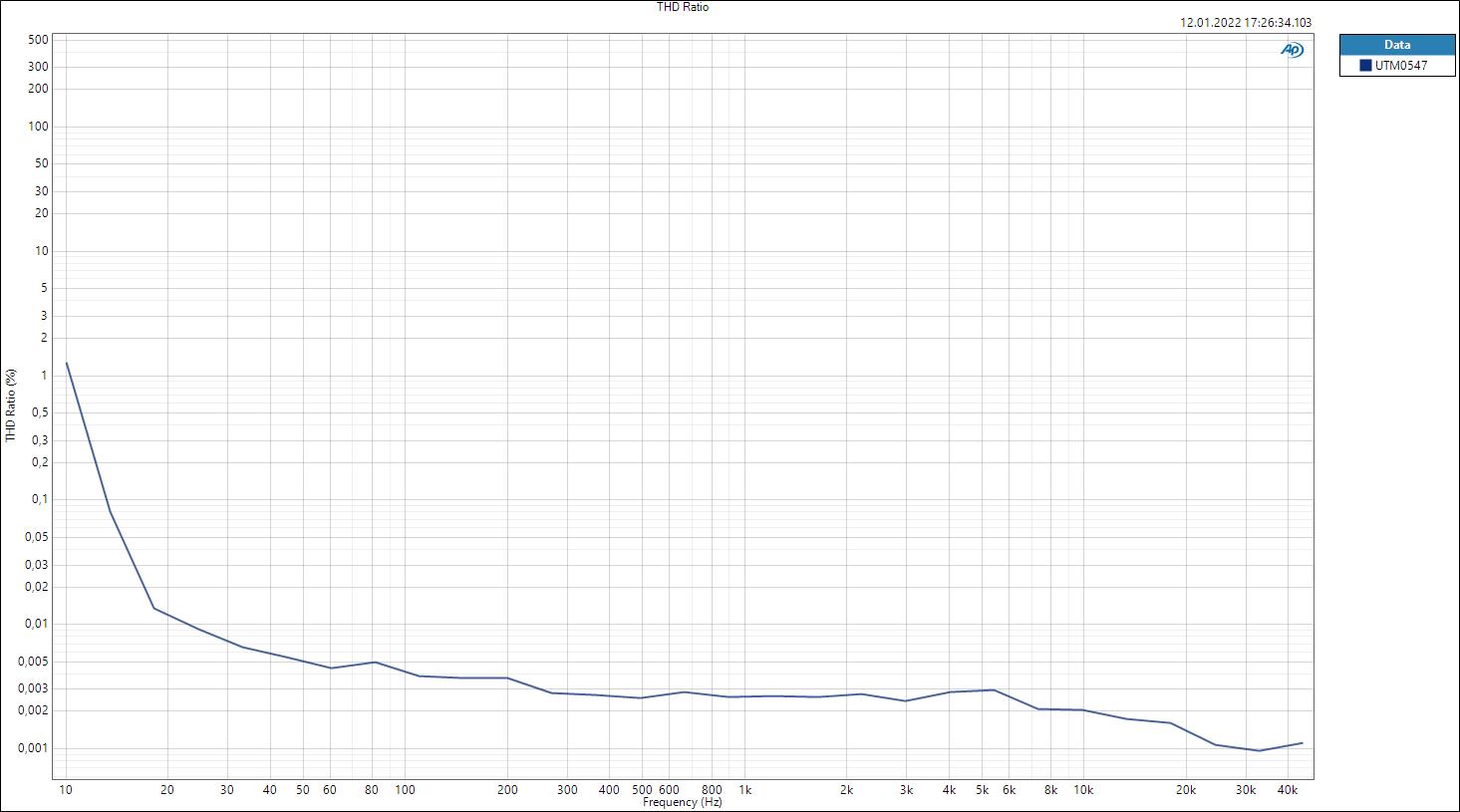
Task: Click the curve's end point past 40k
Action: (1302, 743)
